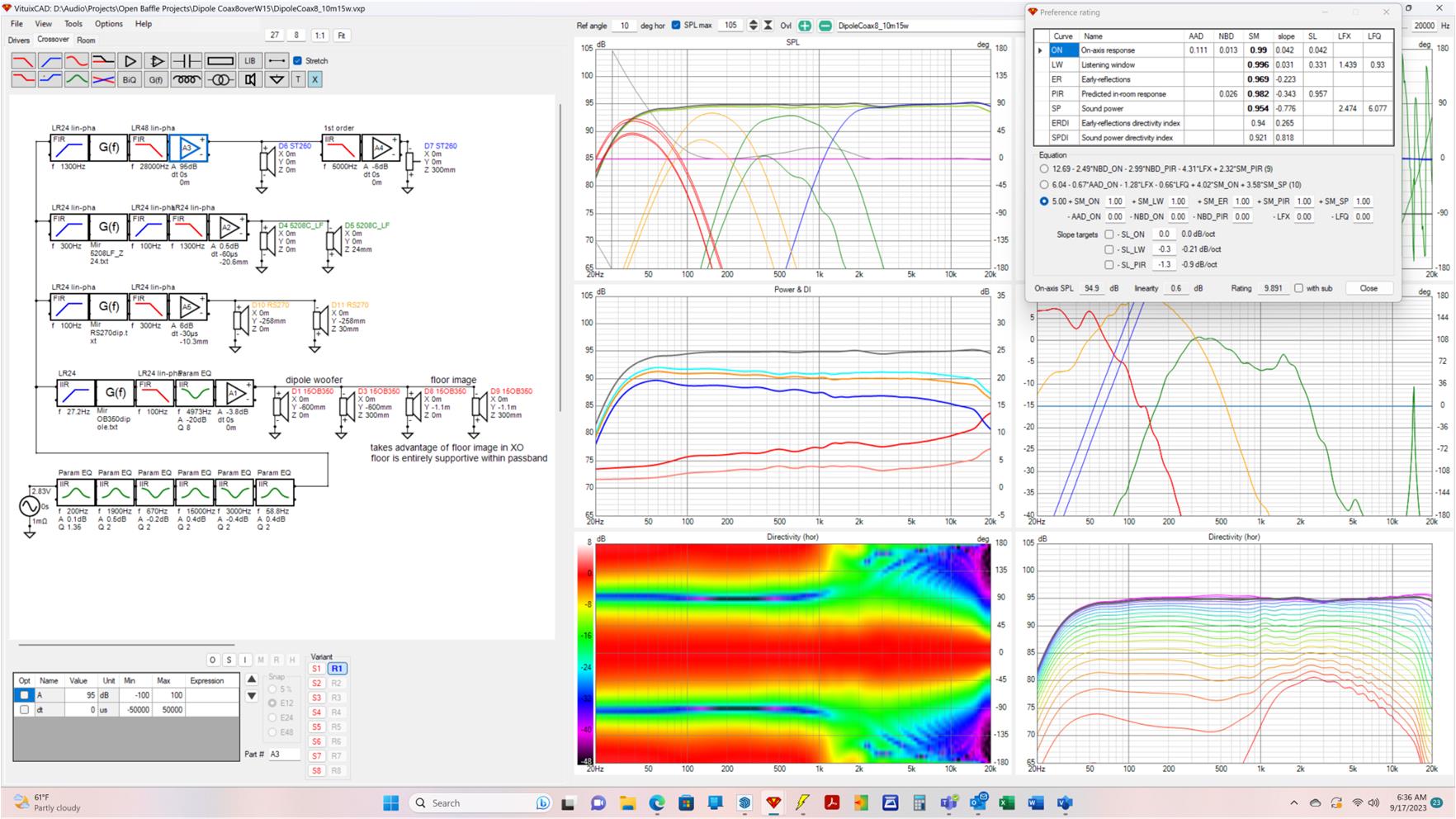Select the red low-pass filter block tool

[23, 61]
